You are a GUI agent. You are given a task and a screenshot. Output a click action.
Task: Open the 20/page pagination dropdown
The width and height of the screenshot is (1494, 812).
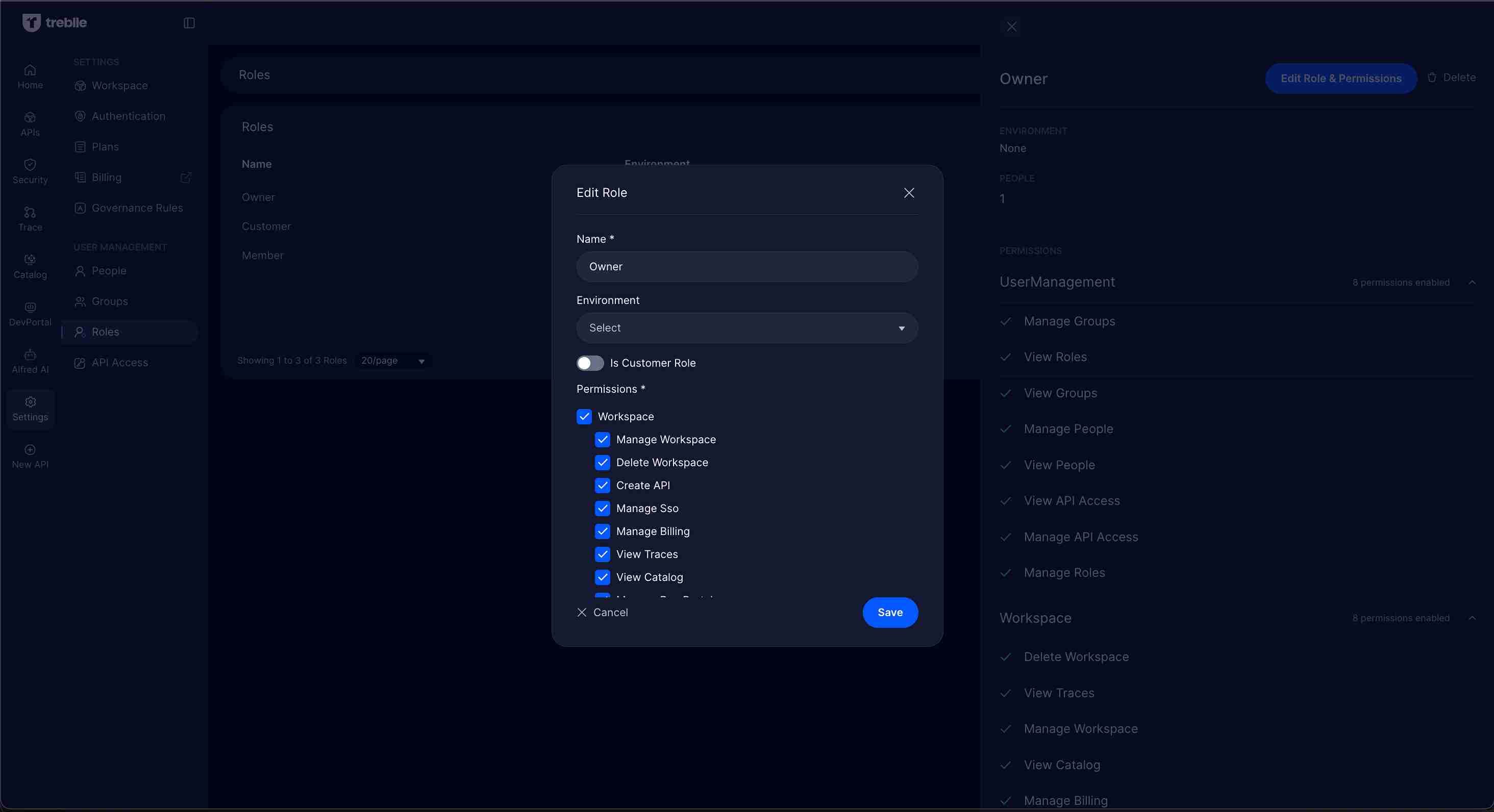coord(393,361)
